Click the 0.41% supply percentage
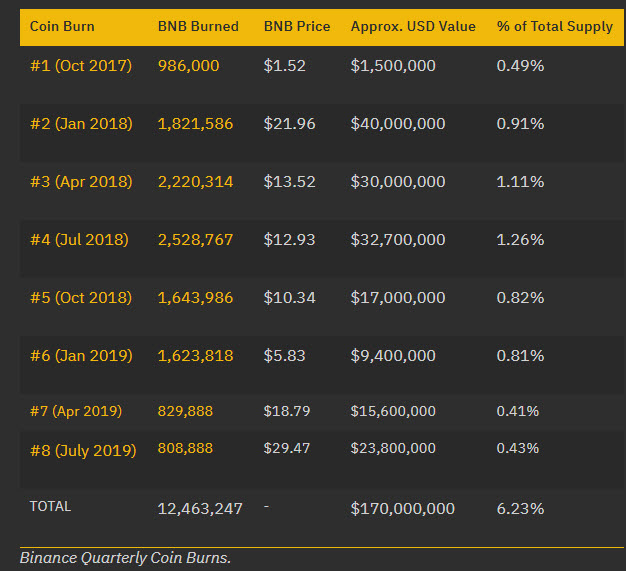 518,411
